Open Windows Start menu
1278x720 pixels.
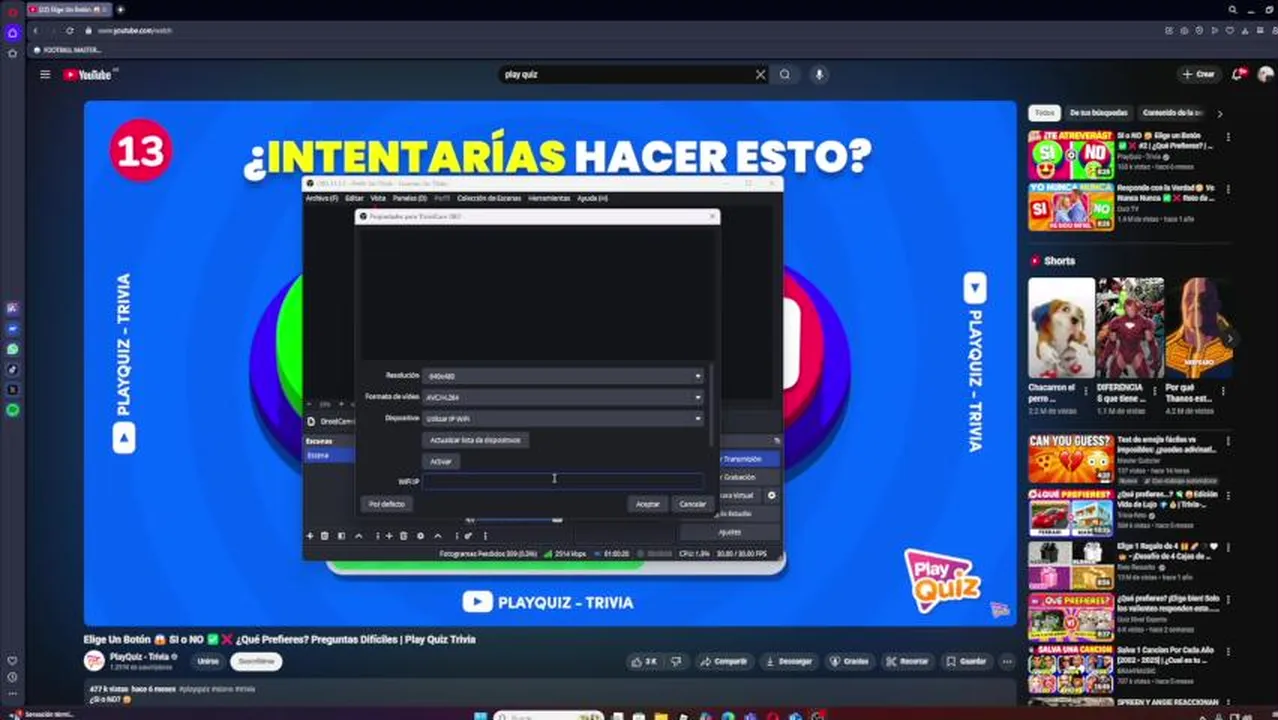(480, 716)
